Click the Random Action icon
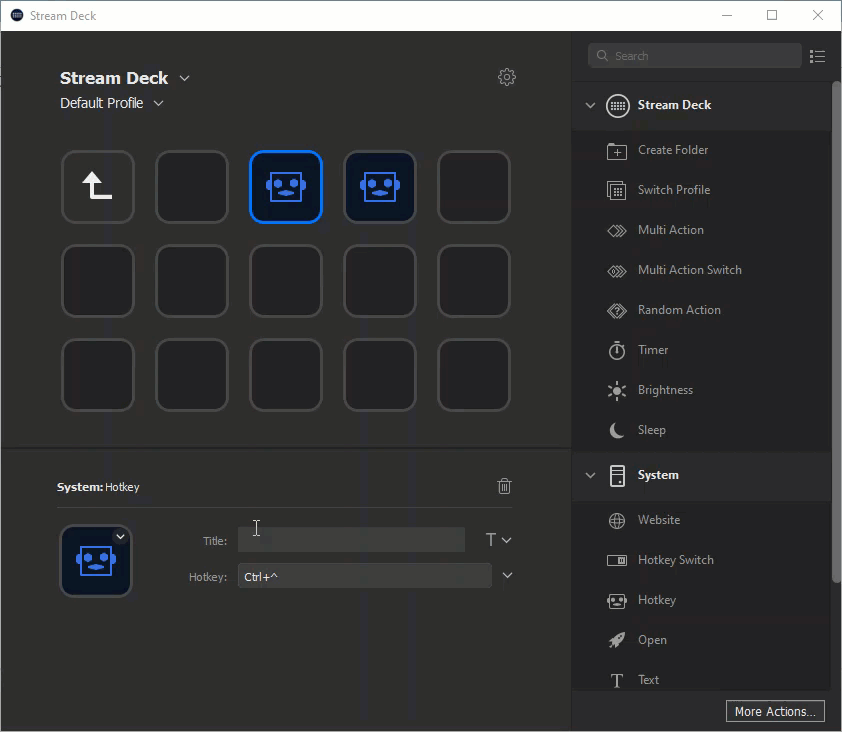The width and height of the screenshot is (842, 732). pos(616,310)
